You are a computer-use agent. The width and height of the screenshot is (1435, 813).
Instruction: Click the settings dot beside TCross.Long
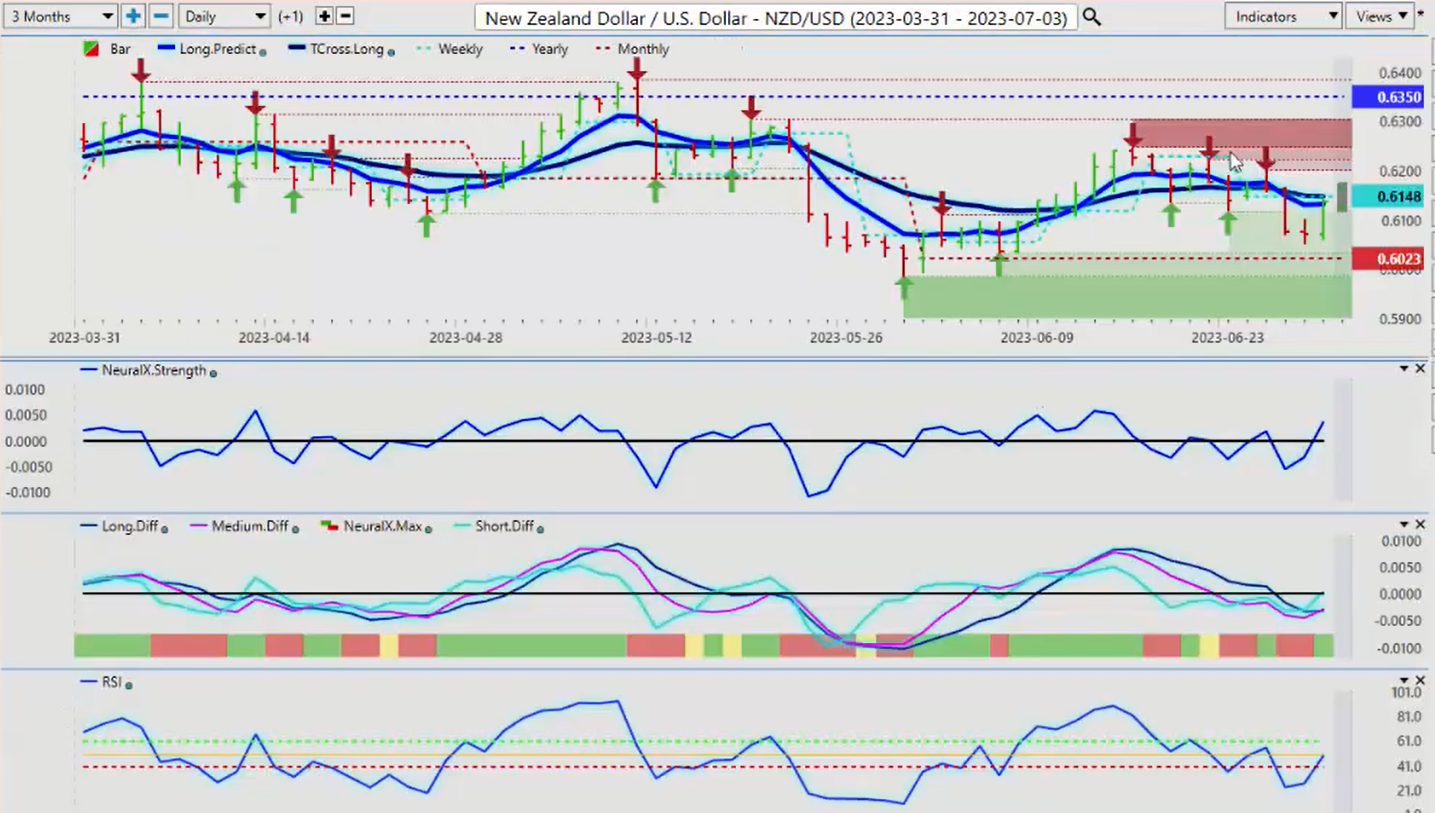pos(390,51)
